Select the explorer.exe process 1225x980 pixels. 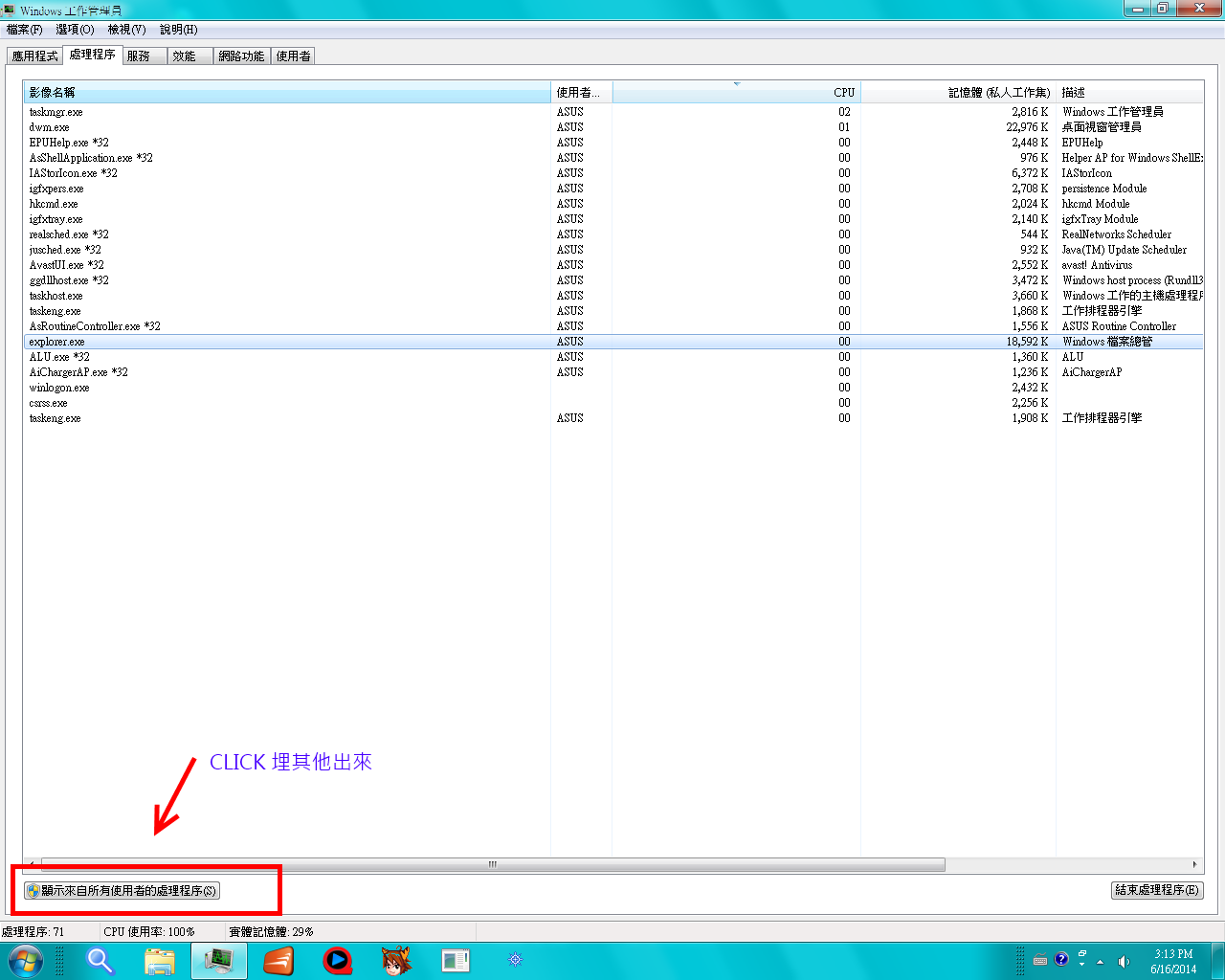613,342
